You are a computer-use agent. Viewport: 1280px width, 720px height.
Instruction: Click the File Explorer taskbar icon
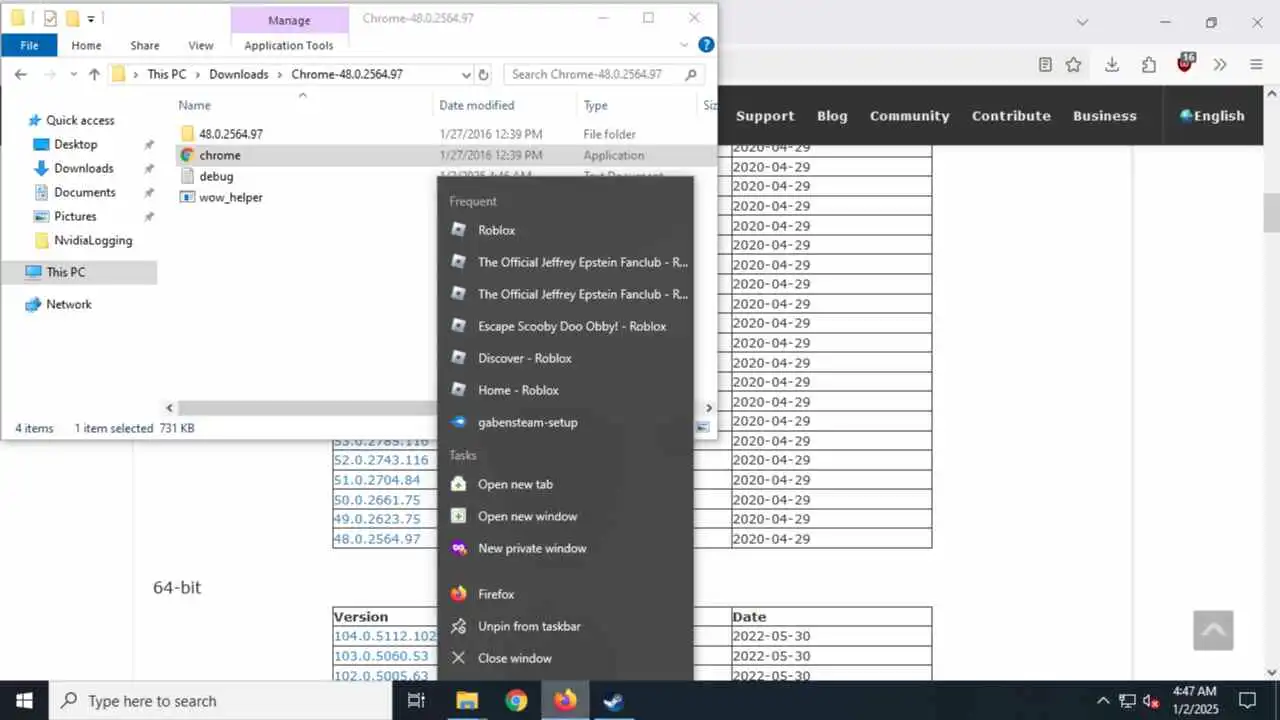[x=467, y=701]
